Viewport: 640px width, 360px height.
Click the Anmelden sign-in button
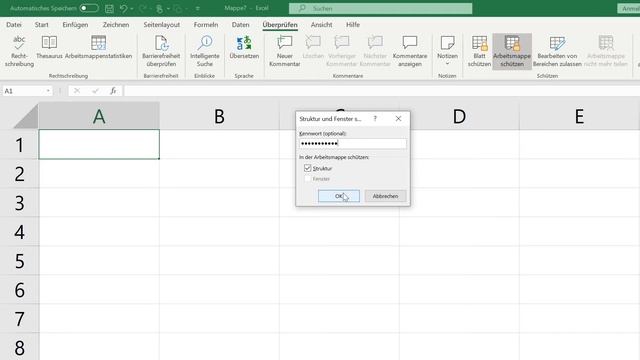pos(629,8)
